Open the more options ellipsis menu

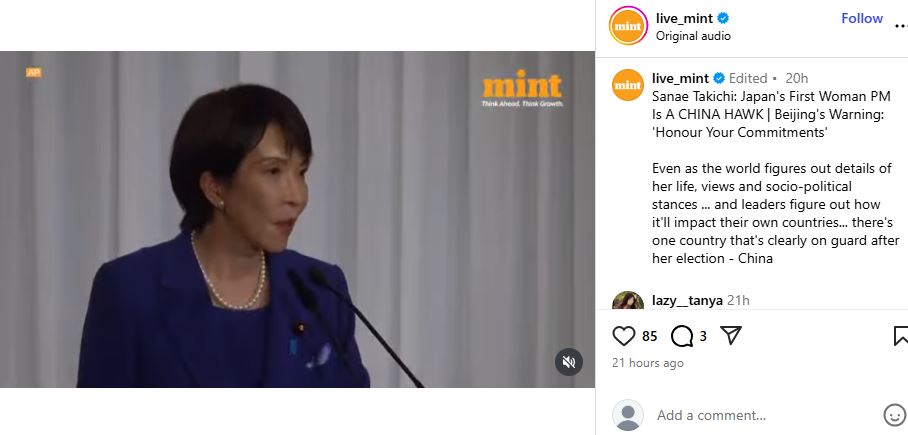coord(902,25)
